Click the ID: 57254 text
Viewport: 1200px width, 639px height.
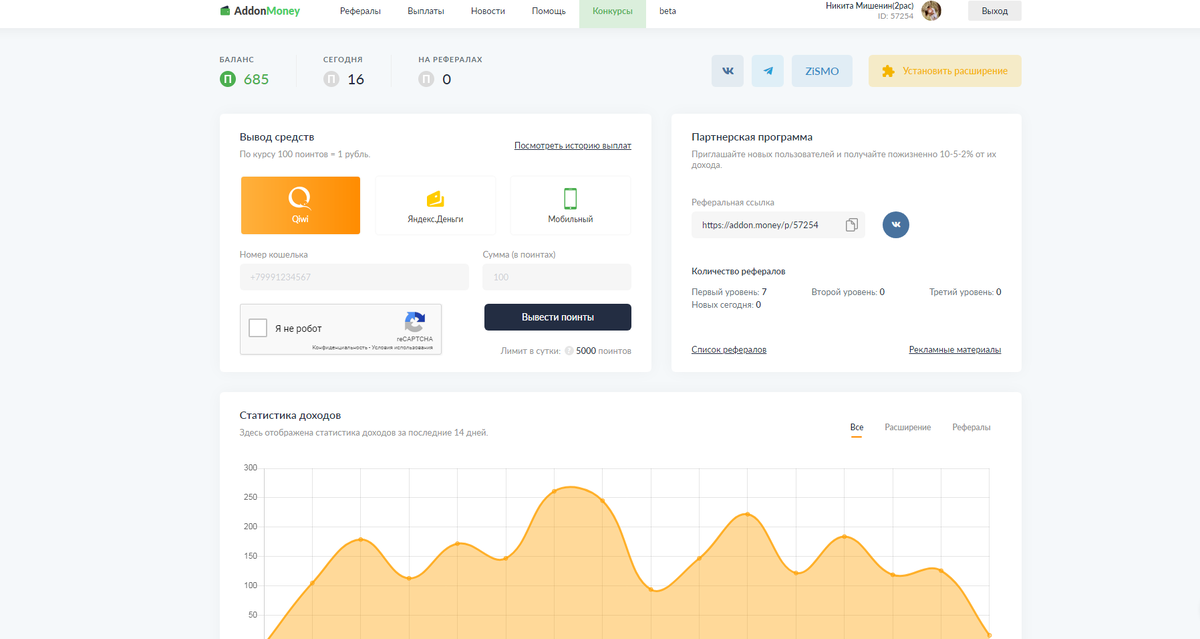895,16
